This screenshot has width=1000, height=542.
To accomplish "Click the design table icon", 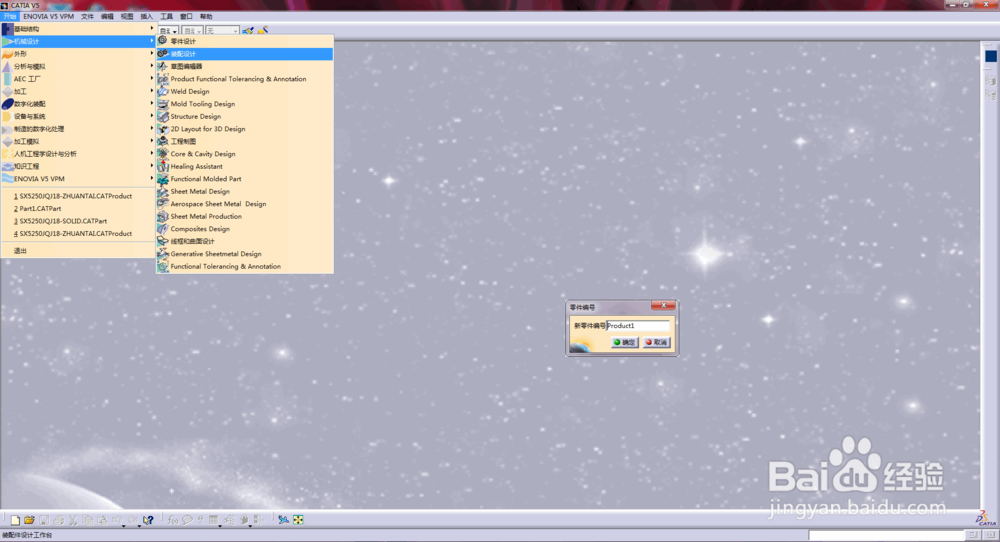I will coord(214,520).
